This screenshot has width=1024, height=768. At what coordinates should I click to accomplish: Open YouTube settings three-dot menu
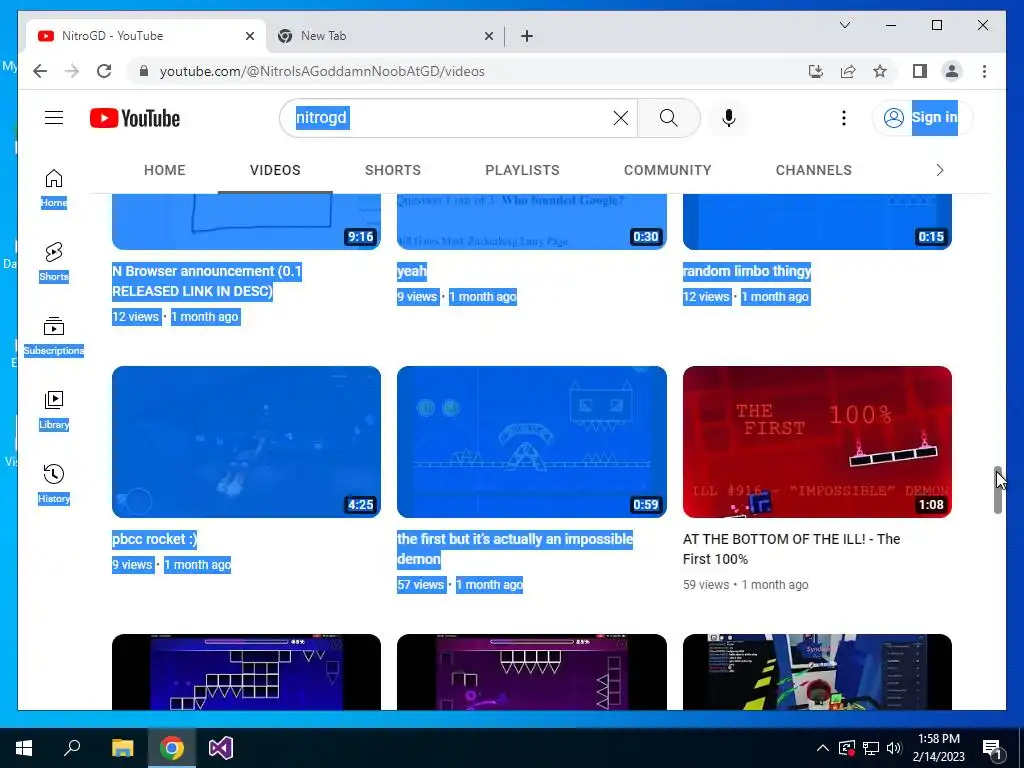click(844, 118)
